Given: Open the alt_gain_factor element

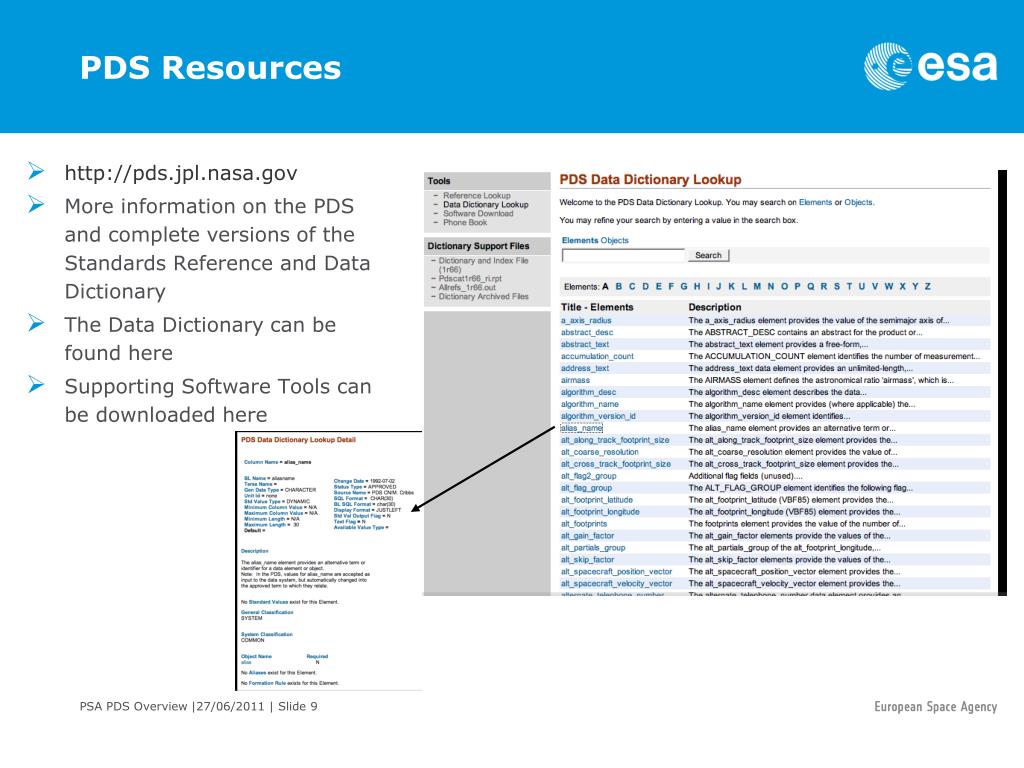Looking at the screenshot, I should (x=587, y=536).
